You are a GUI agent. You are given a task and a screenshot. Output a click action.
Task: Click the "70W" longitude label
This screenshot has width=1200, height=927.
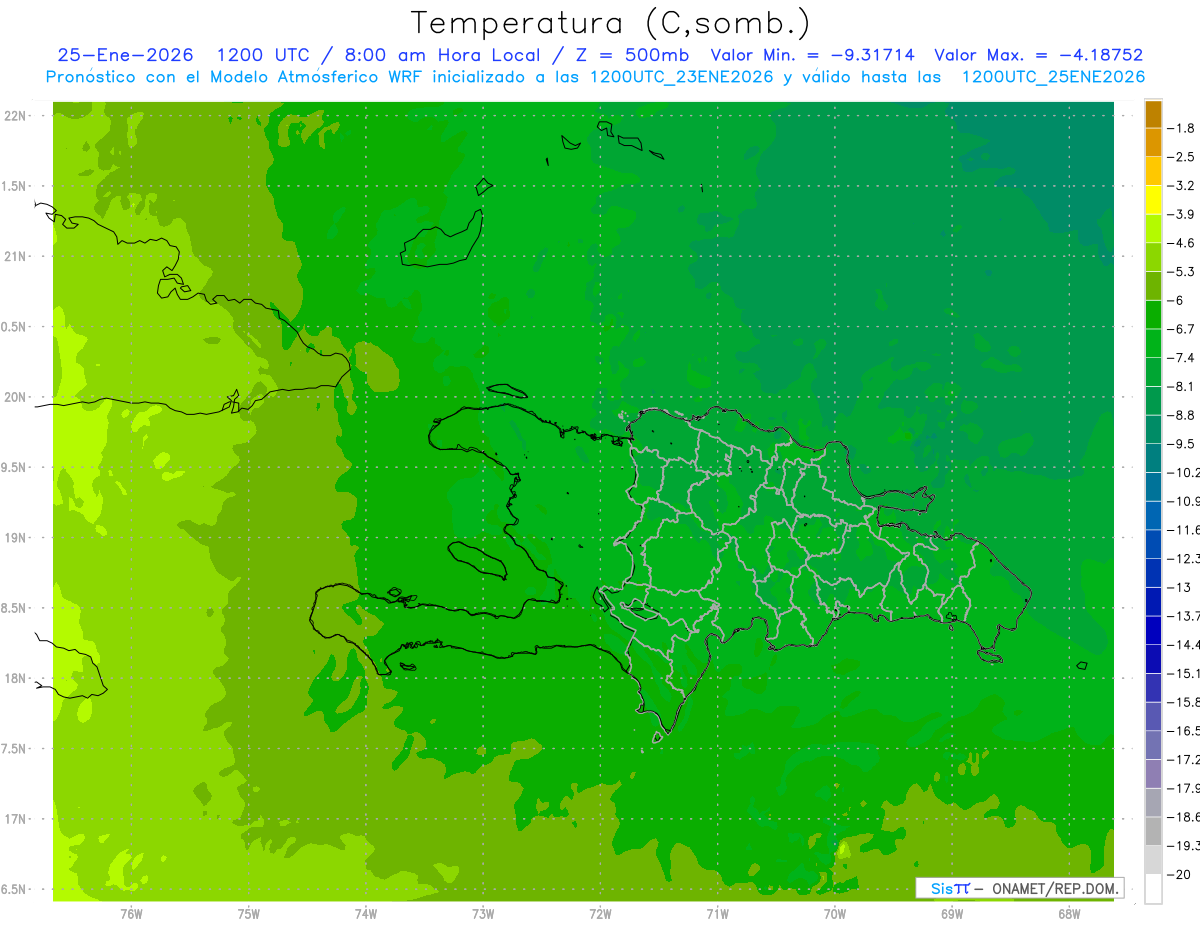point(835,914)
